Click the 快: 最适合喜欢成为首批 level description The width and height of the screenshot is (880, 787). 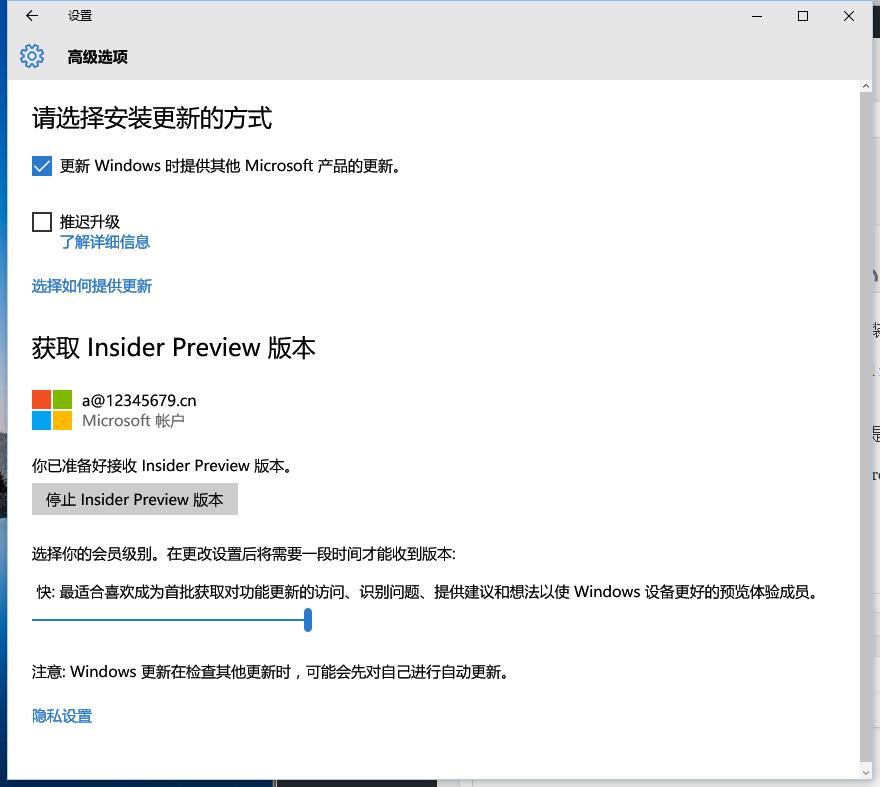coord(428,592)
